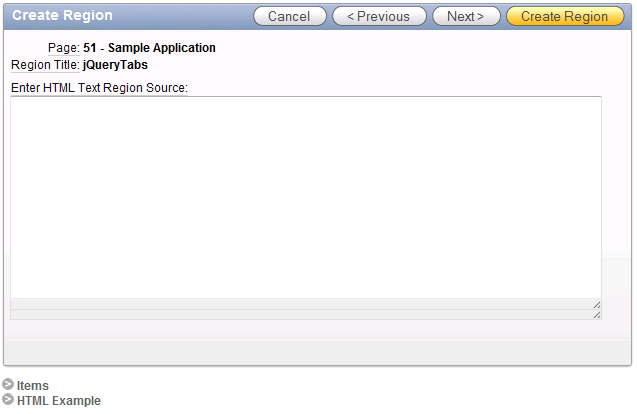This screenshot has width=637, height=414.
Task: Click the lower horizontal resize bar under textarea
Action: click(x=306, y=315)
